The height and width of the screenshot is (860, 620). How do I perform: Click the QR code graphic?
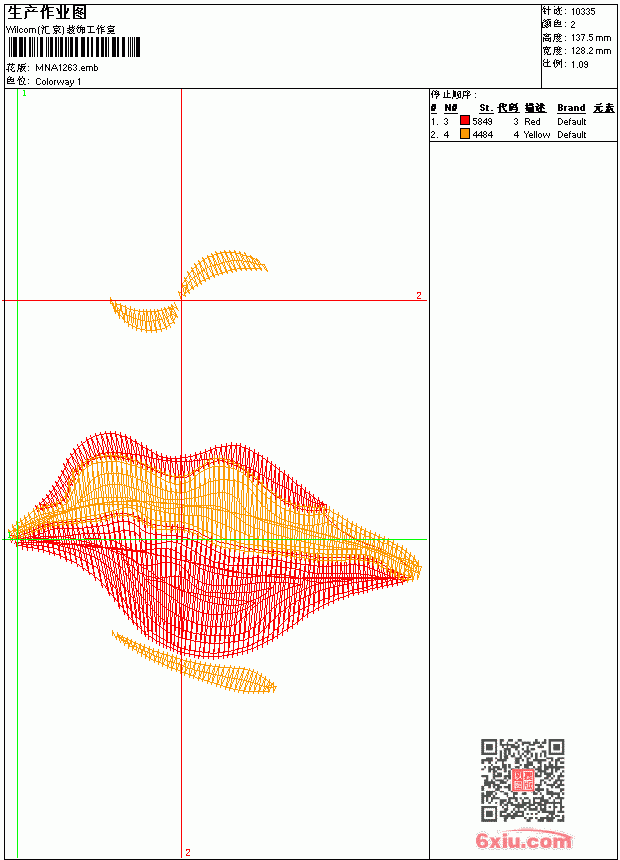click(523, 780)
